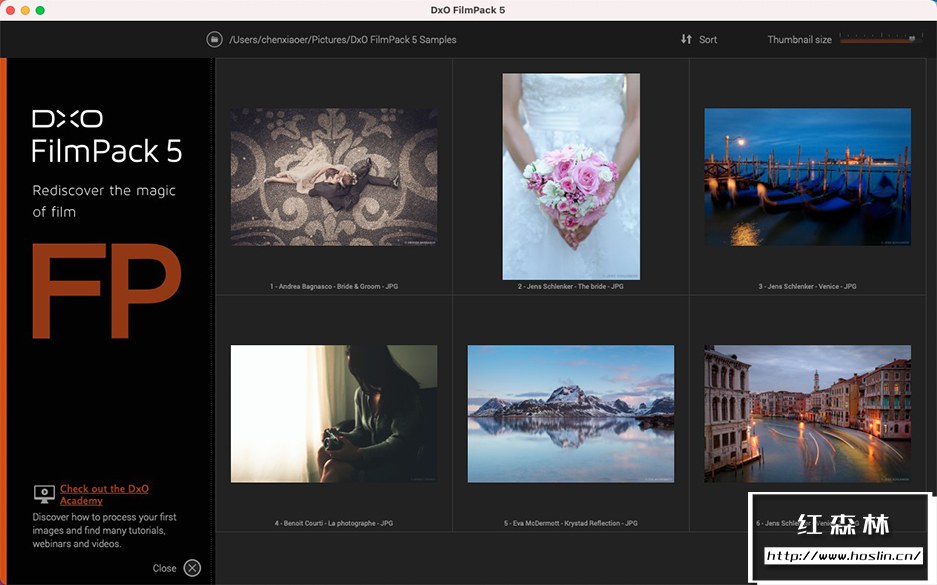This screenshot has width=937, height=585.
Task: Click the DxO logo in the welcome panel
Action: (x=67, y=119)
